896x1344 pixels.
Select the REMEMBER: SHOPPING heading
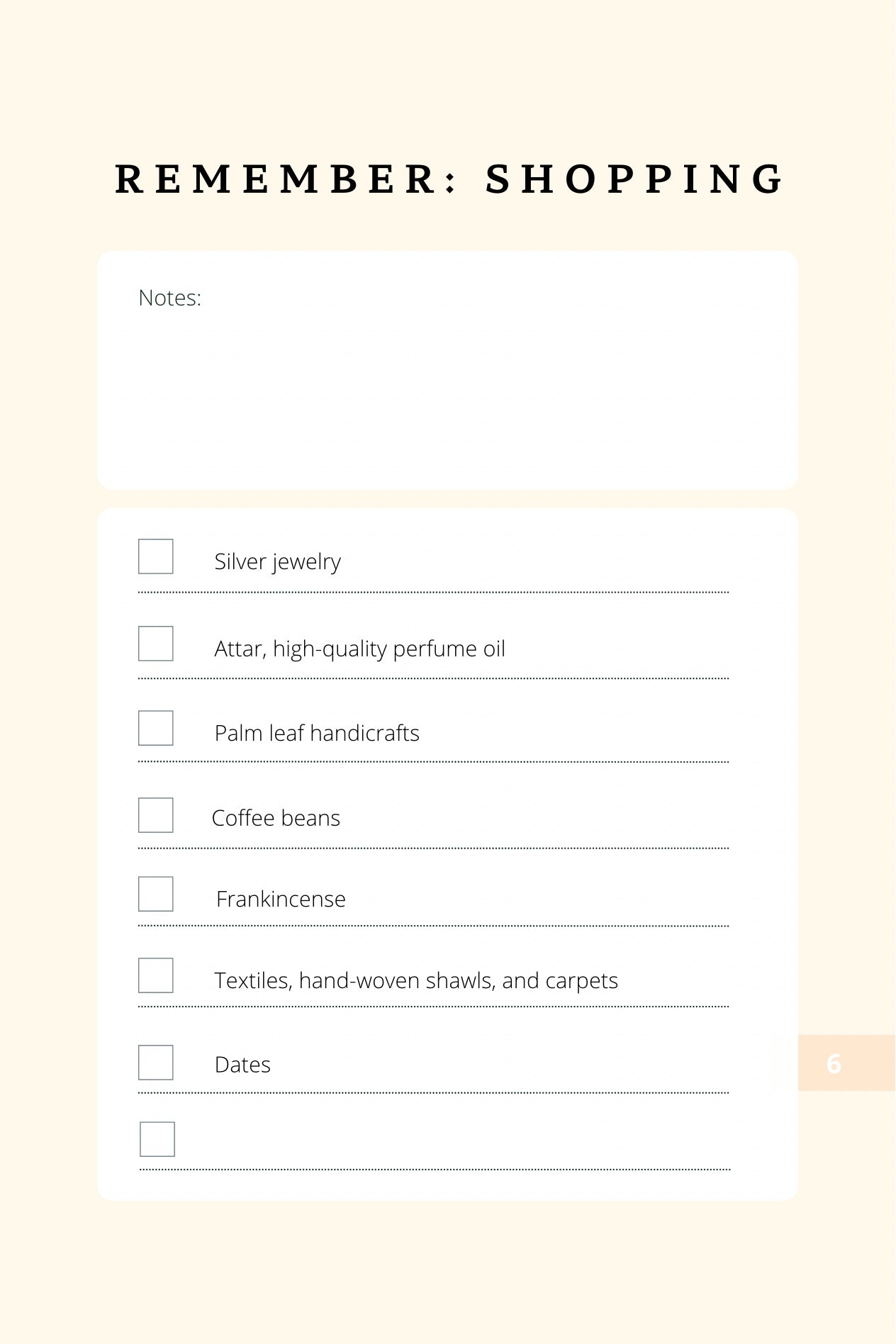pyautogui.click(x=449, y=178)
